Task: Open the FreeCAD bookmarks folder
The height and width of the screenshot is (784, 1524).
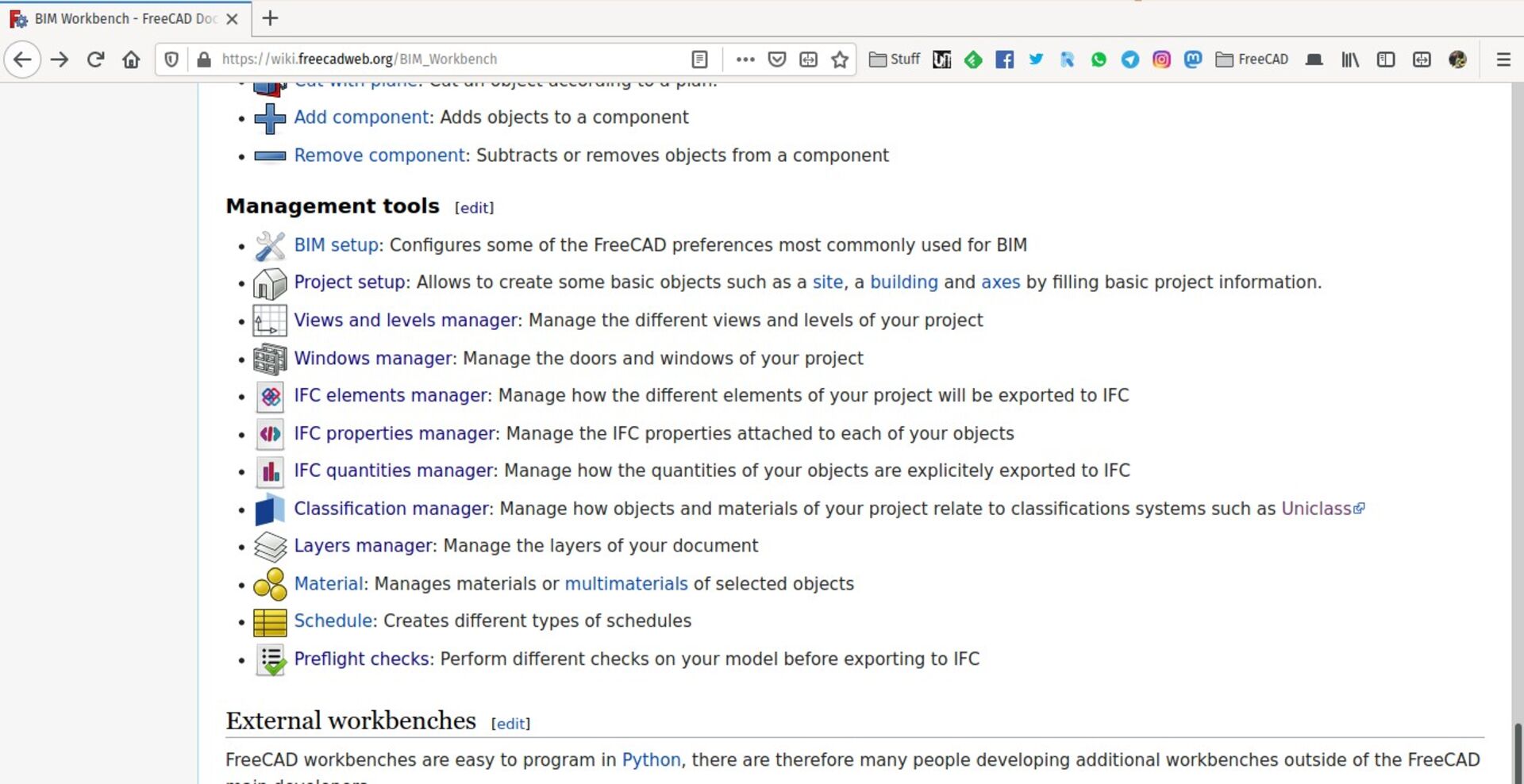Action: click(x=1252, y=60)
